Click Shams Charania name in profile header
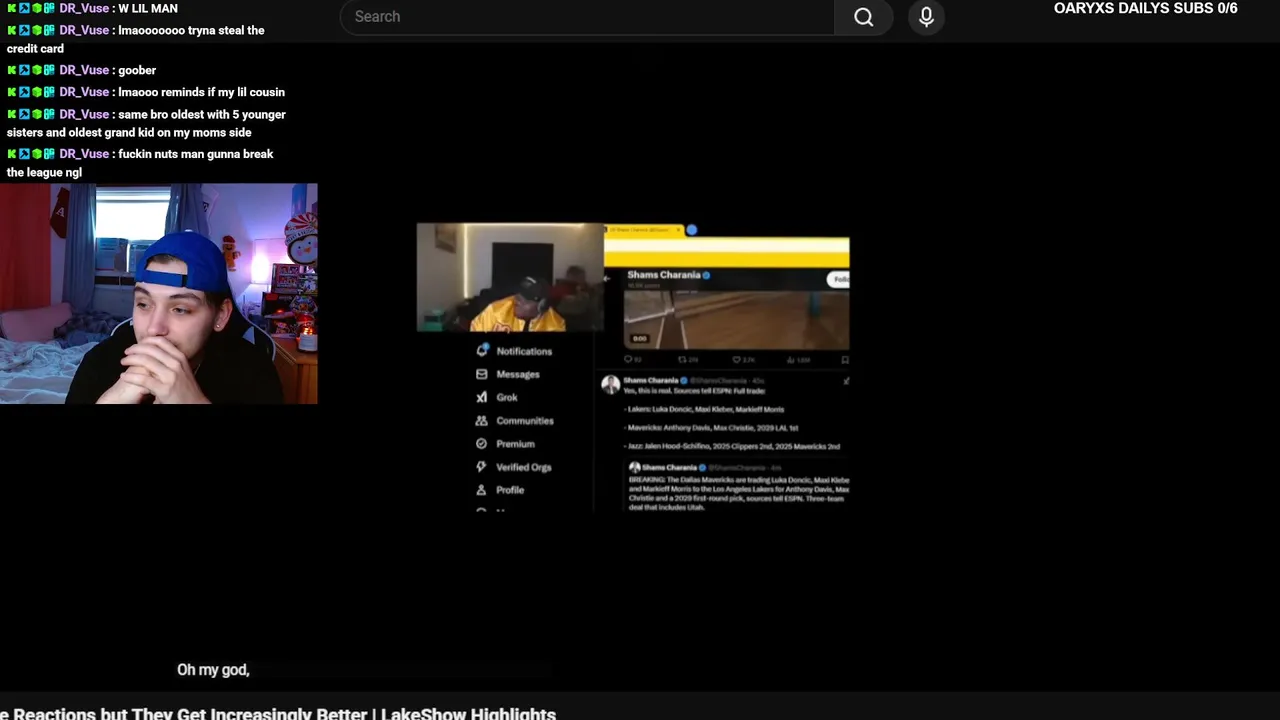 click(663, 275)
